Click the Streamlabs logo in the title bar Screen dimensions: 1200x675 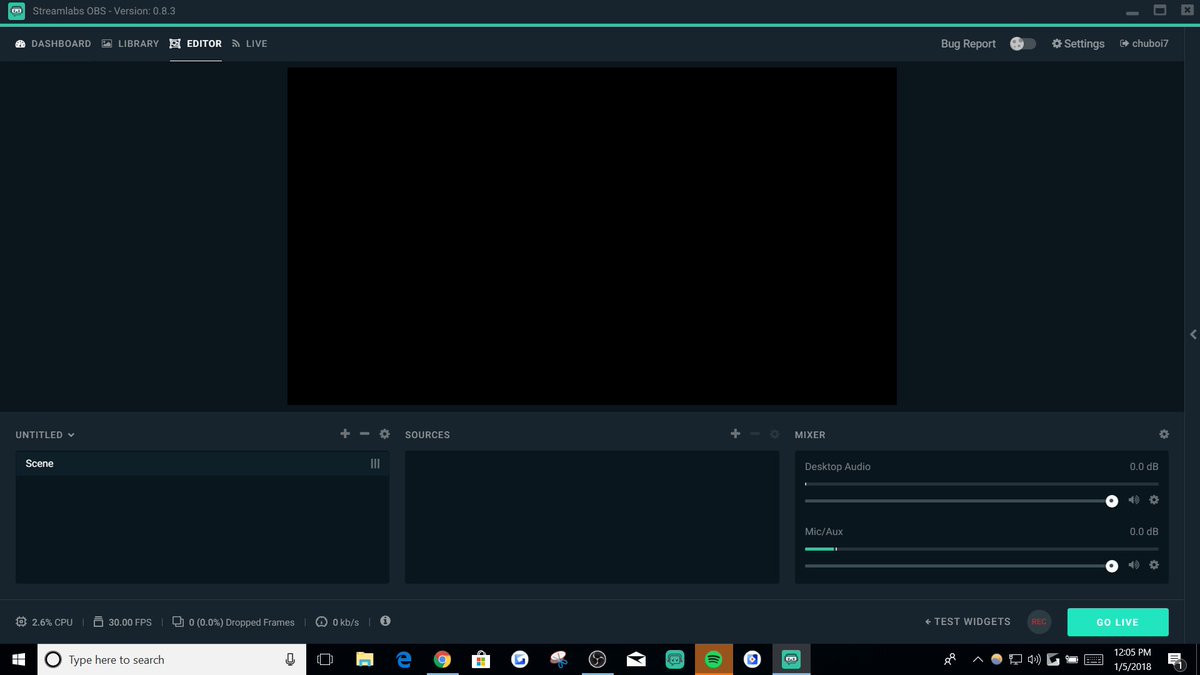[17, 11]
